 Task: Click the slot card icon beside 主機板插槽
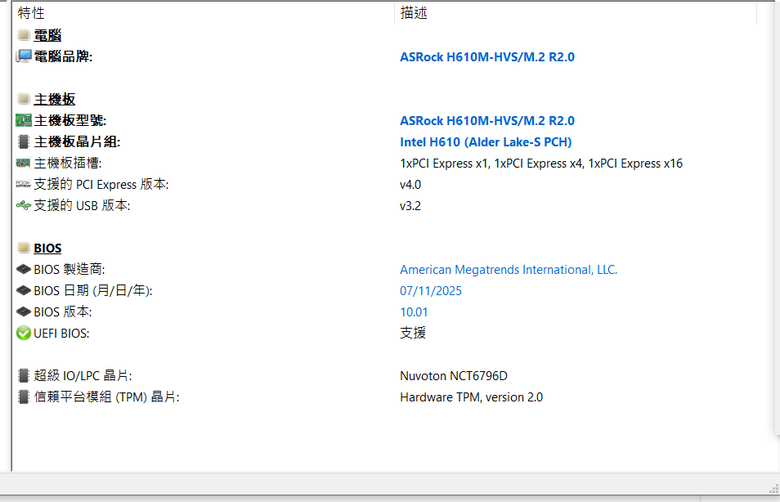pos(23,163)
